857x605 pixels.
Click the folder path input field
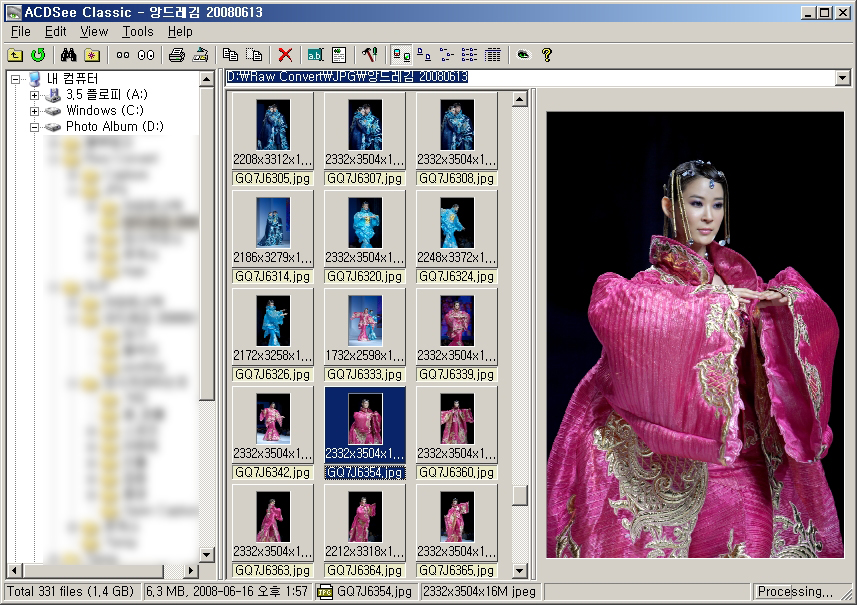point(530,78)
